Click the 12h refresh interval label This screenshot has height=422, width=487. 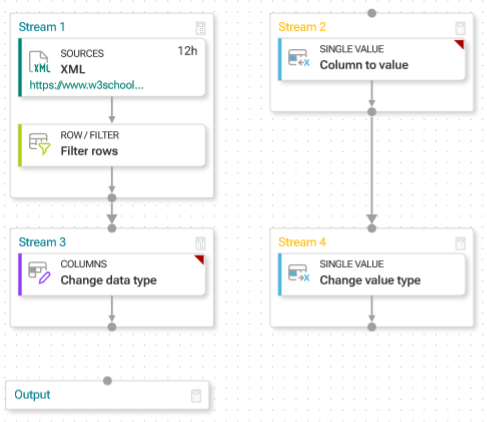click(x=187, y=51)
